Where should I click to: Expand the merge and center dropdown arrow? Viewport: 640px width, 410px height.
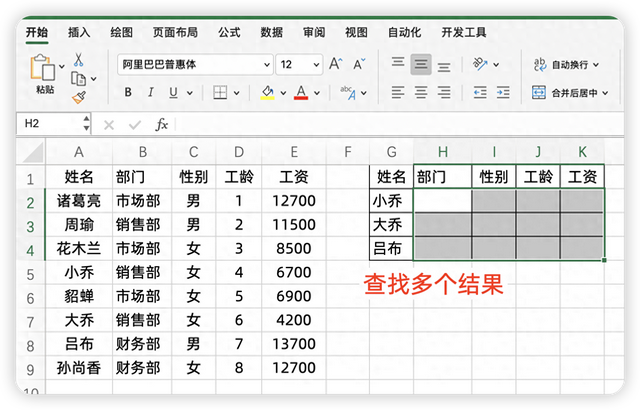click(605, 93)
